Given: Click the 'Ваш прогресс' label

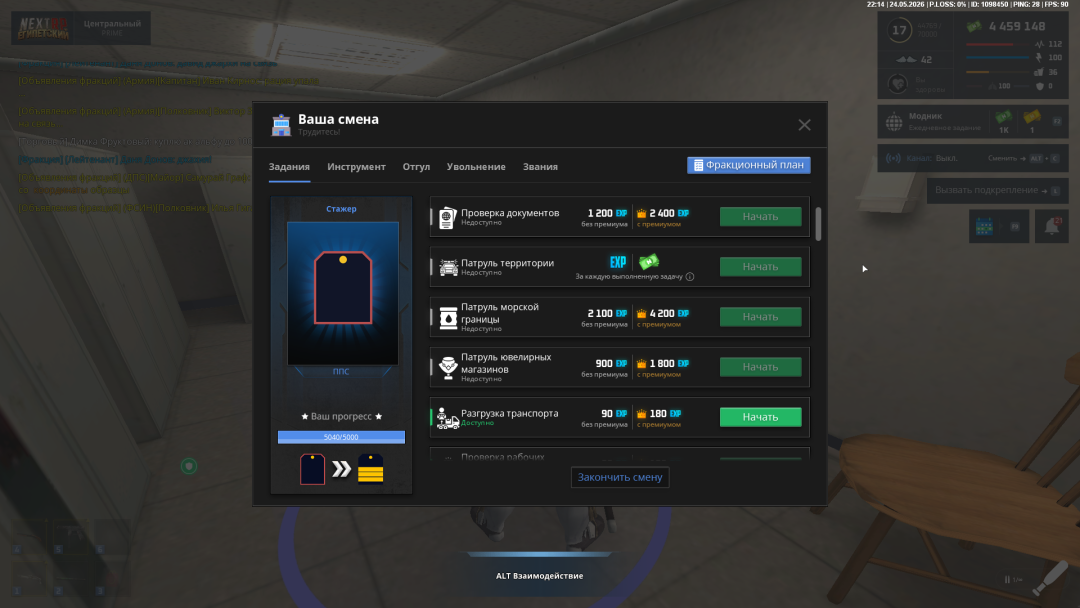Looking at the screenshot, I should (341, 417).
